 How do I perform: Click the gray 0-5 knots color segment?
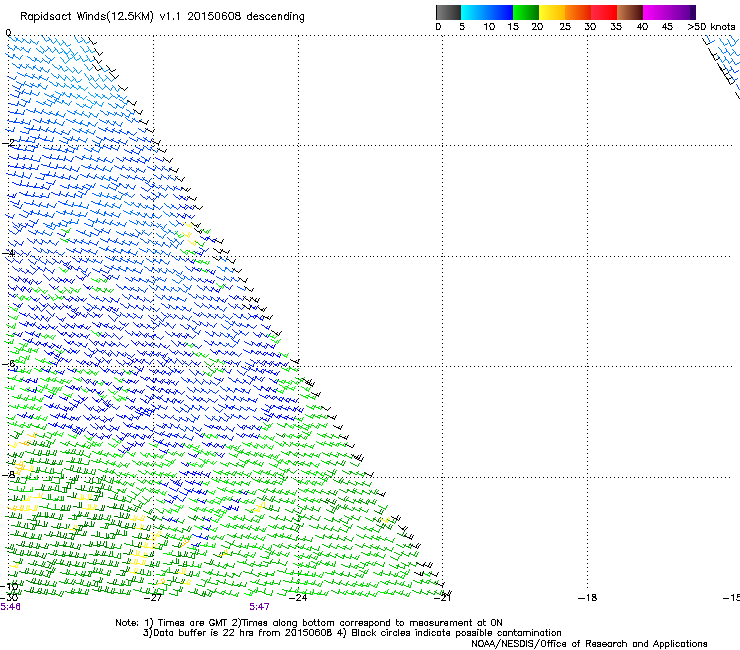448,12
